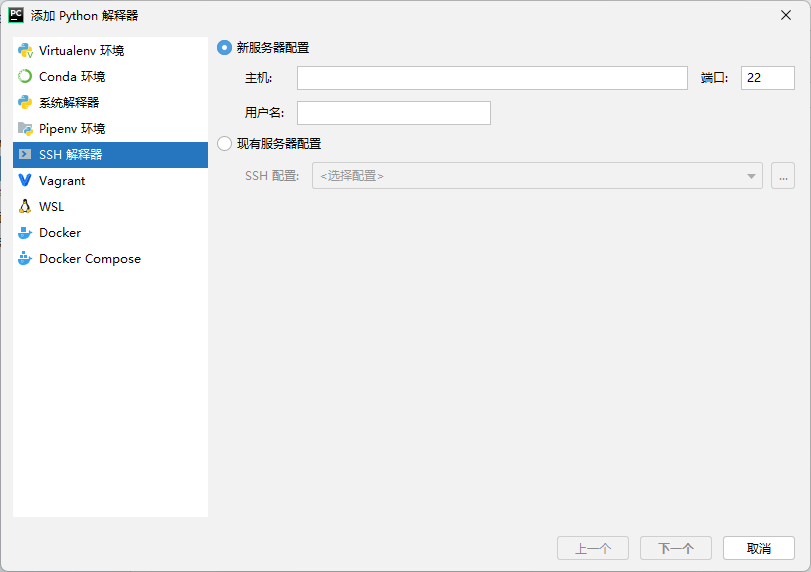This screenshot has height=572, width=811.
Task: Click the Pipenv 环境 folder icon
Action: pos(25,129)
